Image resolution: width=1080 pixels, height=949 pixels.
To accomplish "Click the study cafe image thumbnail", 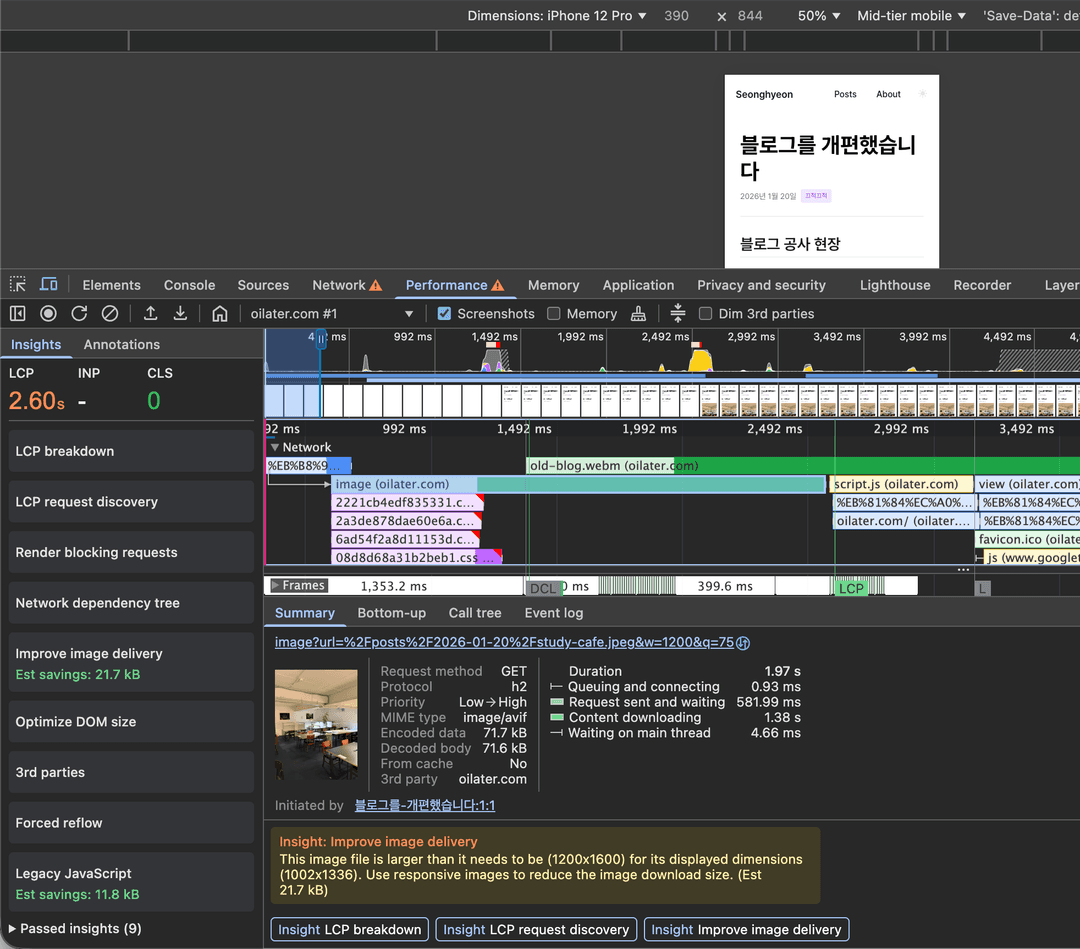I will click(316, 724).
